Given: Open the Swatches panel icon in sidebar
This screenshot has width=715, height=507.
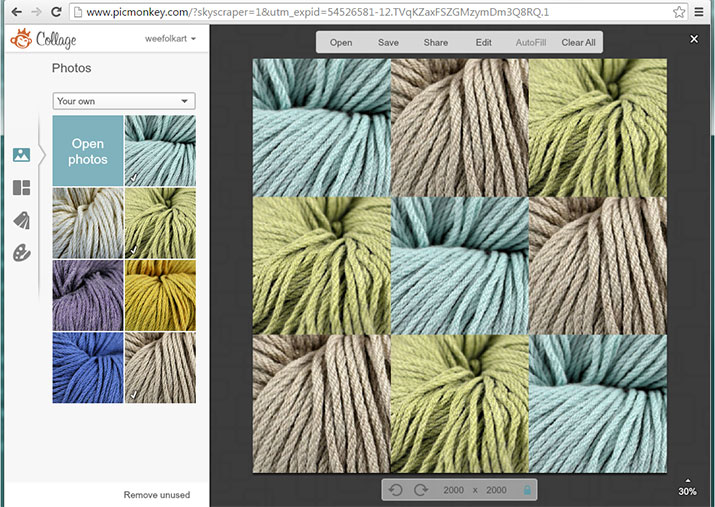Looking at the screenshot, I should click(x=21, y=221).
